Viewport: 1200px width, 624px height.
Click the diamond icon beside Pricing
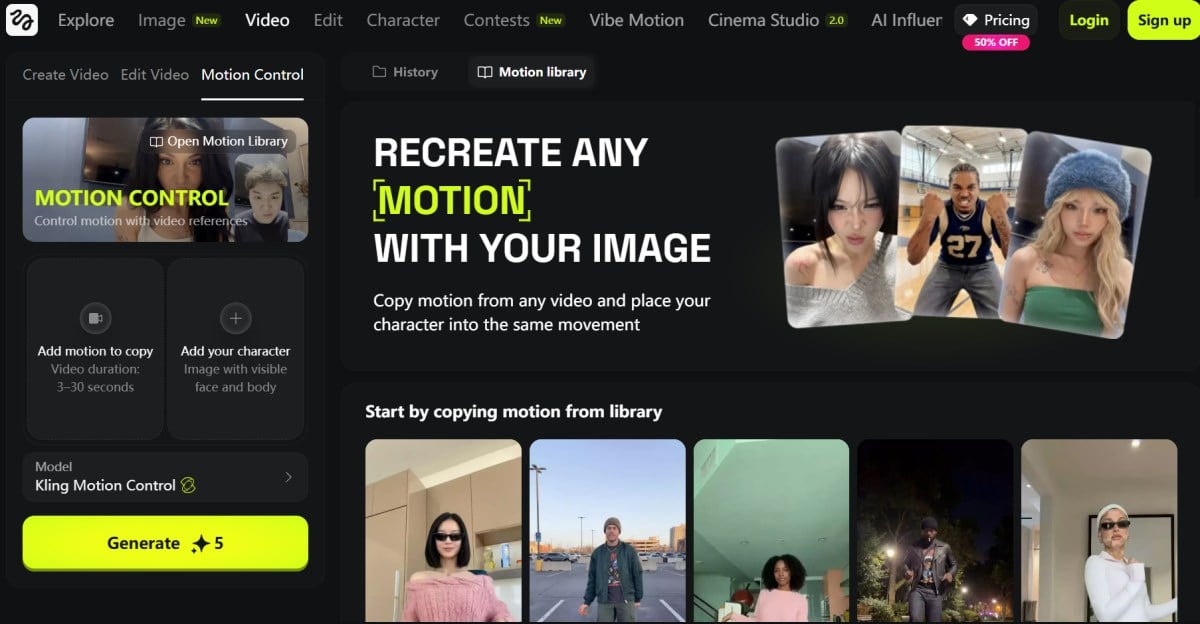[970, 20]
